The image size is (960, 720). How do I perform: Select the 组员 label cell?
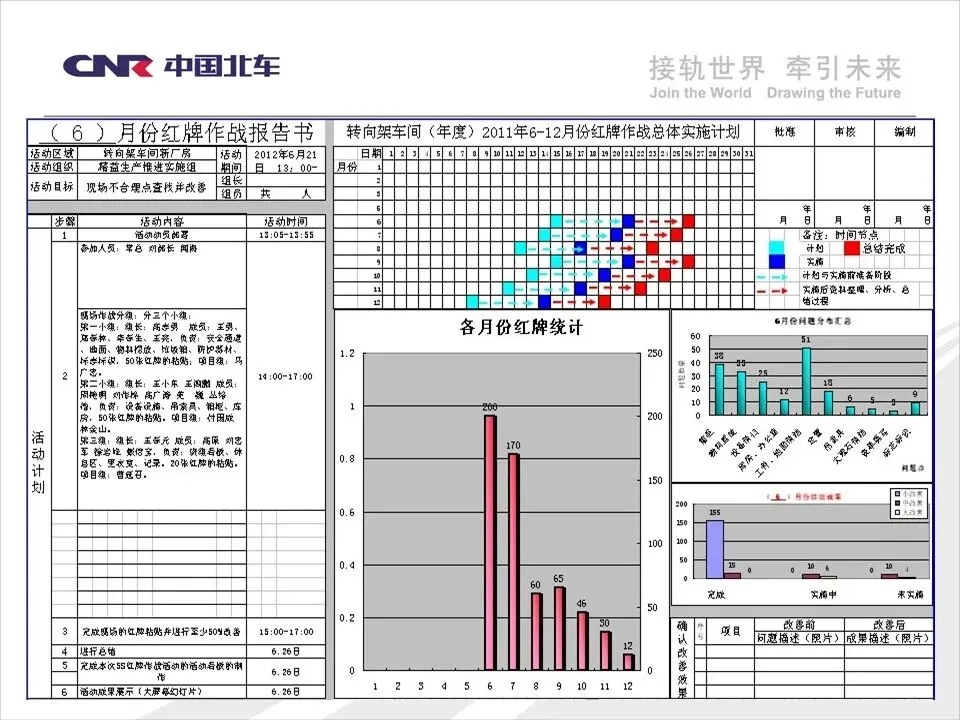232,193
